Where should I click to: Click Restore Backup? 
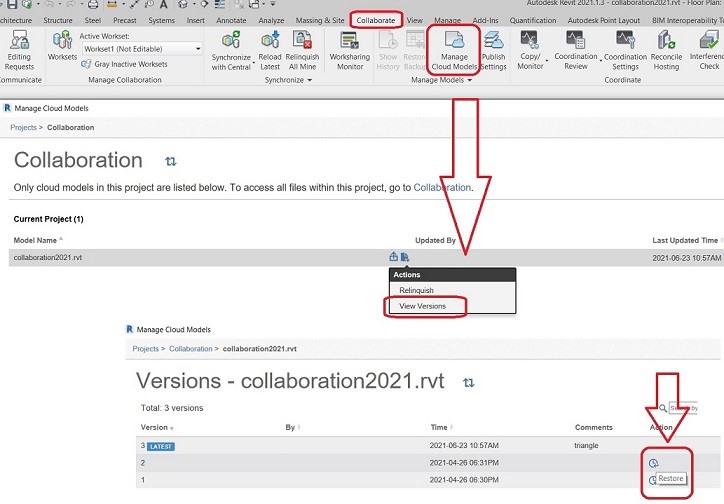pos(414,50)
